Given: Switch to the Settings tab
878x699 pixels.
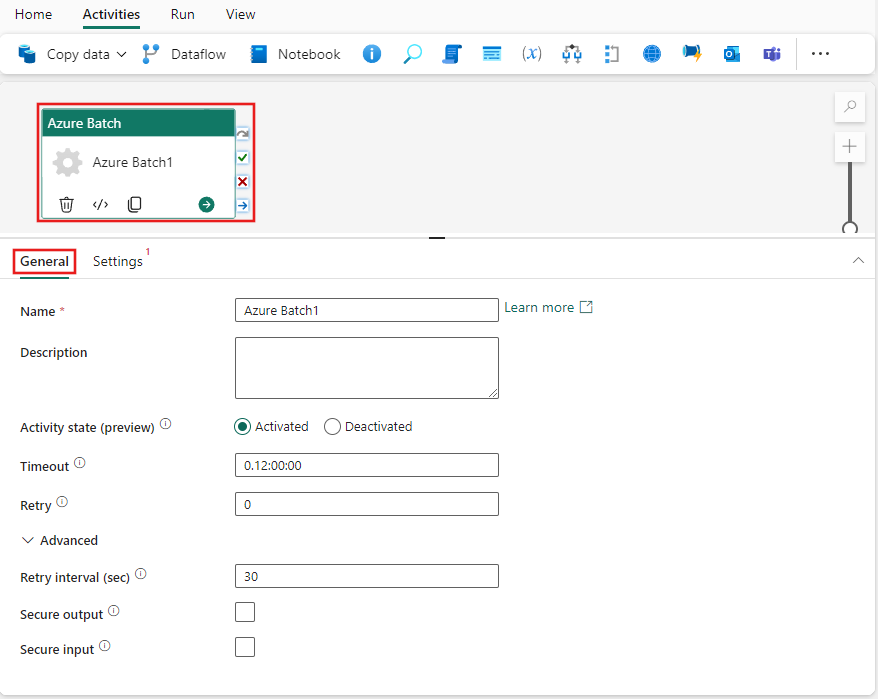Looking at the screenshot, I should [117, 261].
